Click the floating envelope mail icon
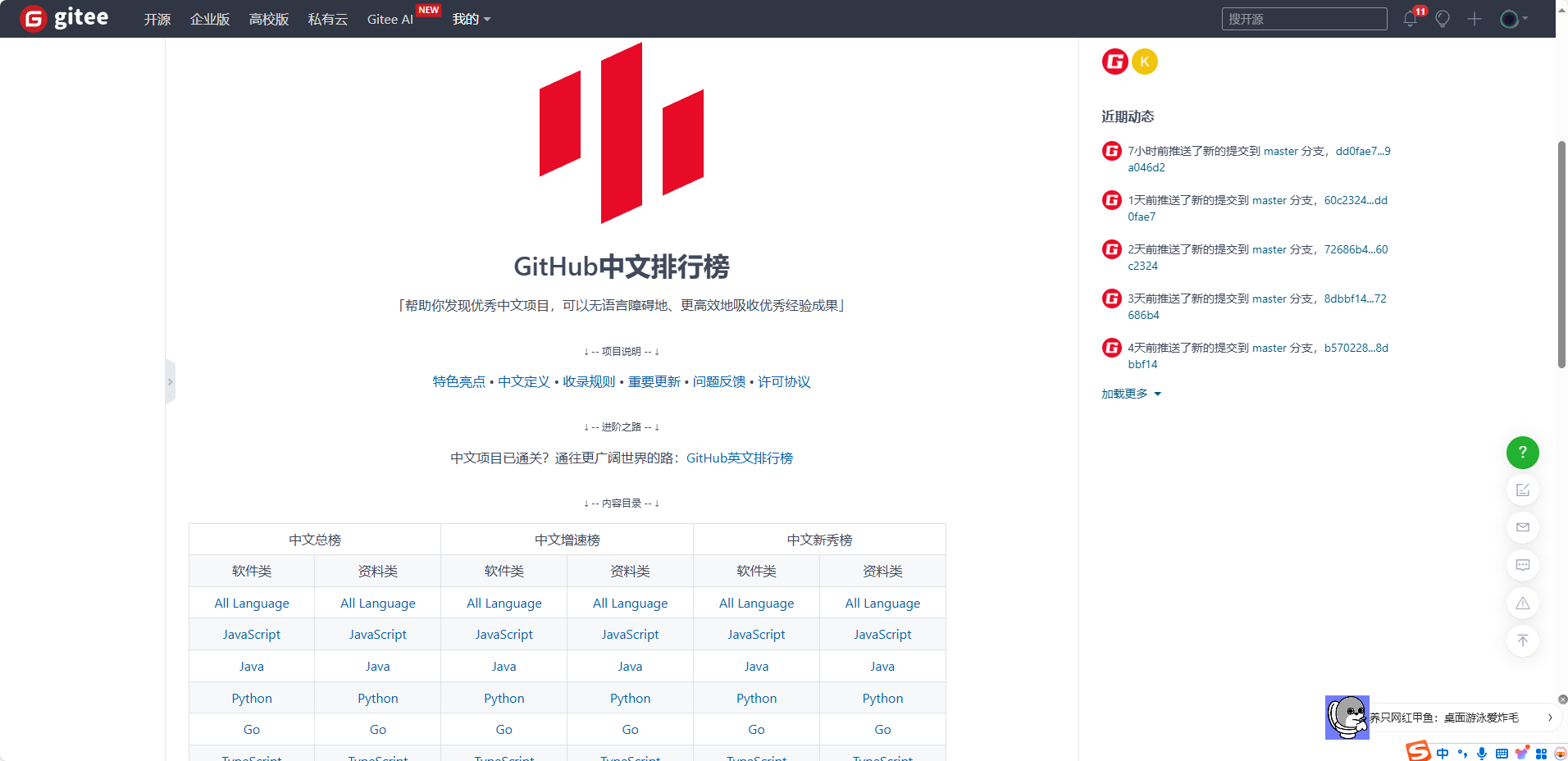 click(1522, 527)
